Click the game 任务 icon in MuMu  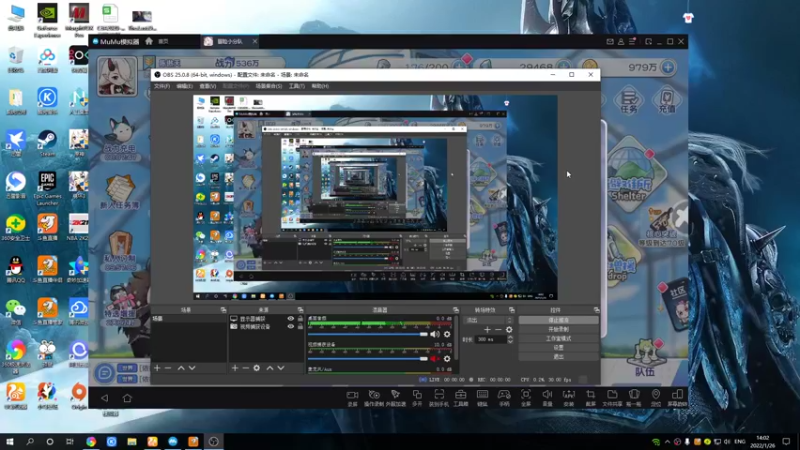coord(629,99)
